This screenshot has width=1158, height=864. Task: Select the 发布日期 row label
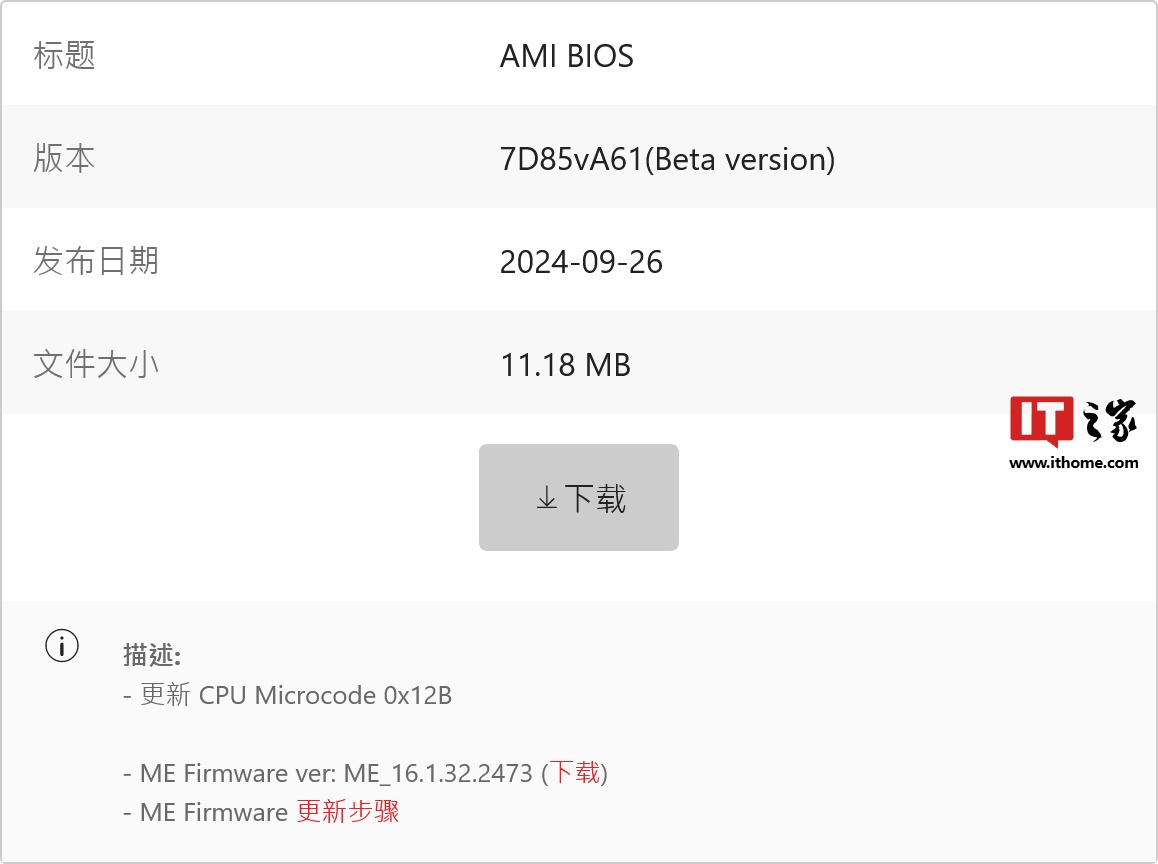96,261
